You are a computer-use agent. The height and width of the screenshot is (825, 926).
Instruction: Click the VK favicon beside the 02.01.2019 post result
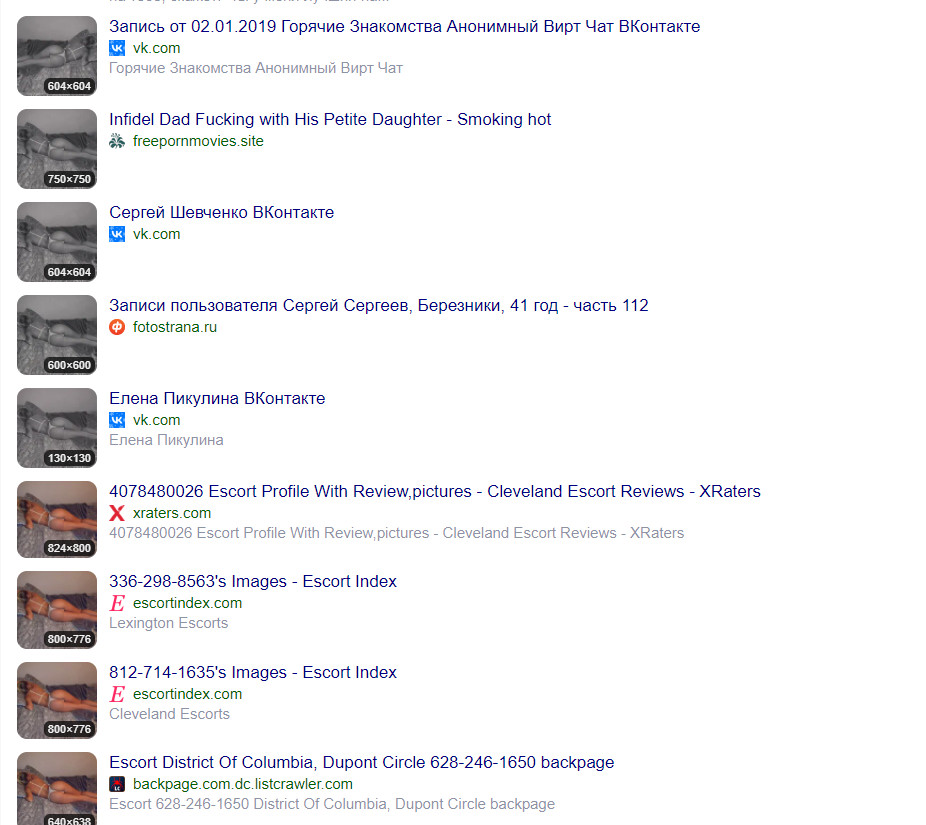coord(117,48)
